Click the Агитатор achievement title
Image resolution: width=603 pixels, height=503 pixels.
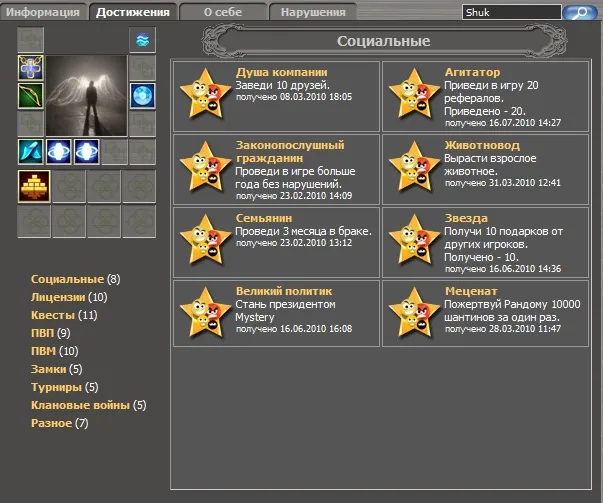pyautogui.click(x=472, y=72)
